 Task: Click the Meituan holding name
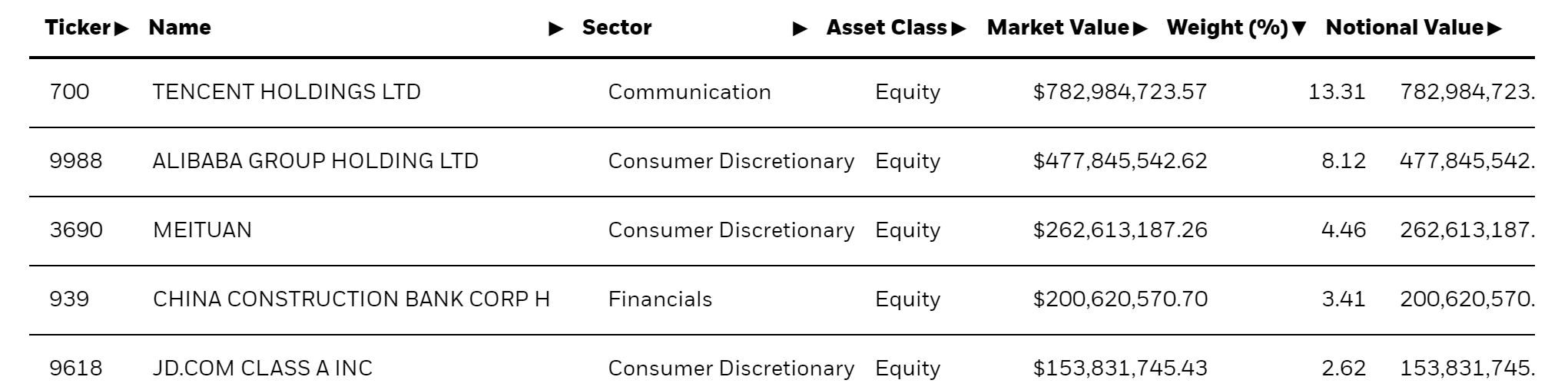(x=202, y=230)
